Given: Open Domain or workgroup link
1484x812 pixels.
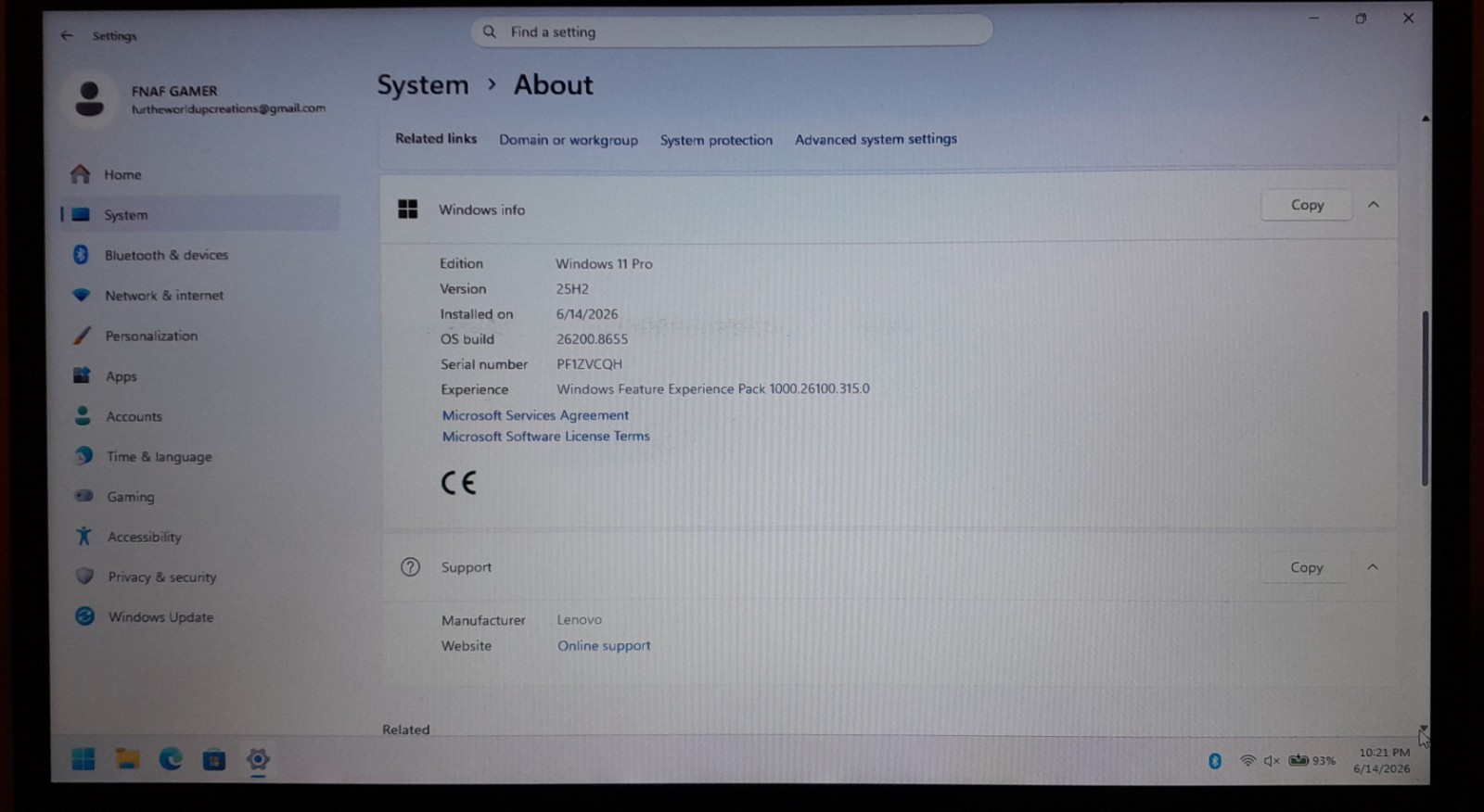Looking at the screenshot, I should [x=569, y=140].
